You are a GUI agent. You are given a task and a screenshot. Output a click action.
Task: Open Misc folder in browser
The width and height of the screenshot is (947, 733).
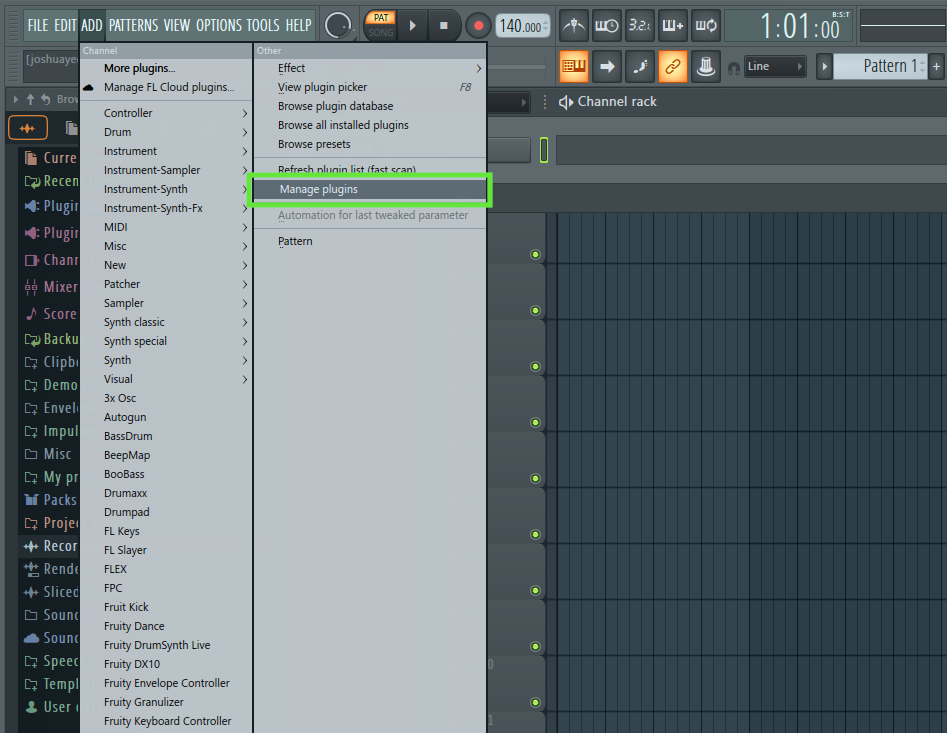(x=48, y=454)
